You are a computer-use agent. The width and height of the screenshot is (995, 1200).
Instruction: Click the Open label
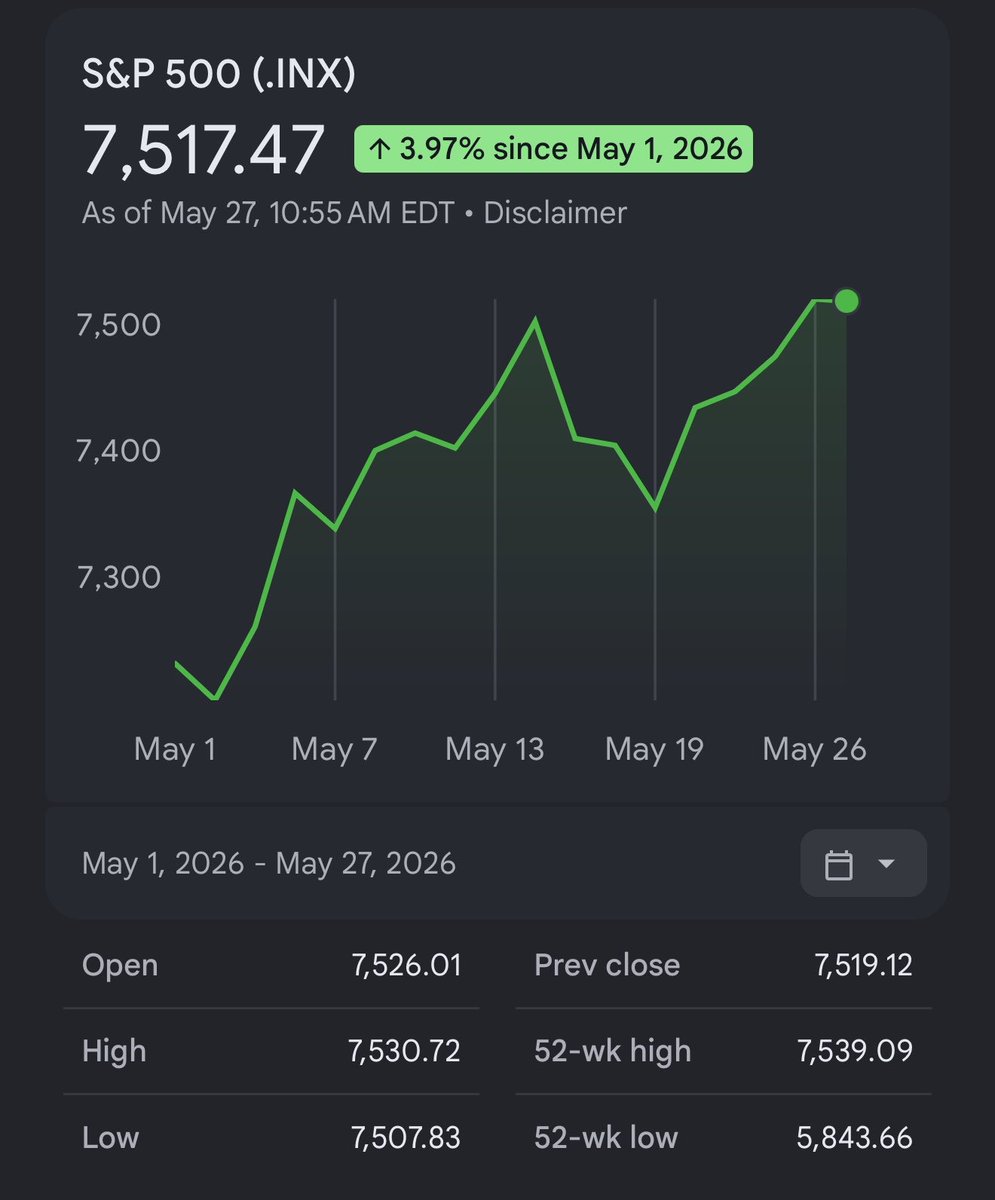tap(120, 965)
